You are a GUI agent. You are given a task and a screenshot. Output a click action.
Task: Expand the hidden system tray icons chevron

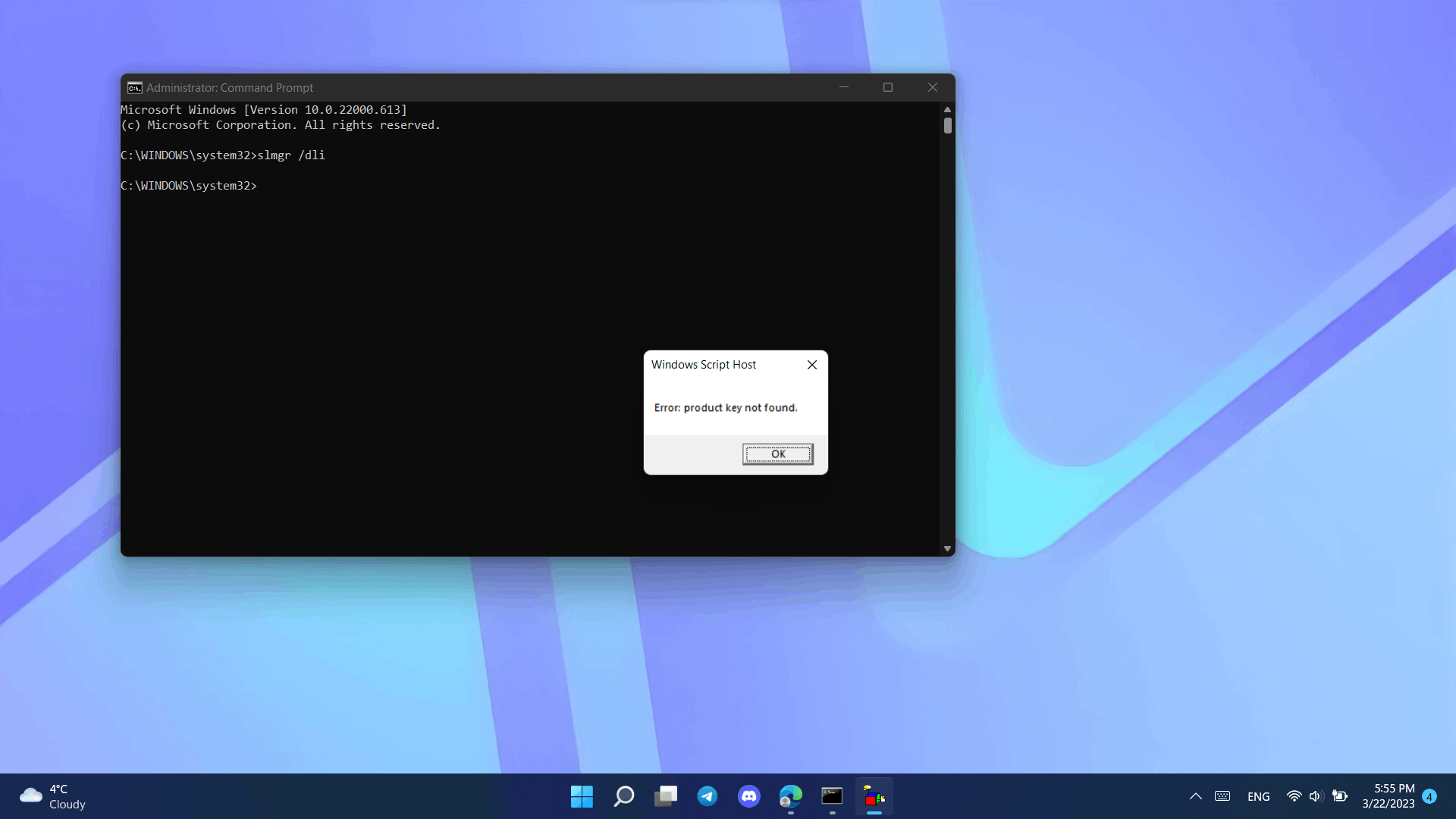click(1196, 796)
